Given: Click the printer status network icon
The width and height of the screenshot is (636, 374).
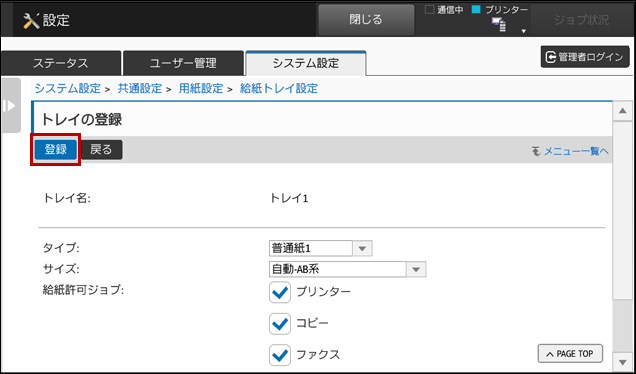Looking at the screenshot, I should tap(499, 24).
